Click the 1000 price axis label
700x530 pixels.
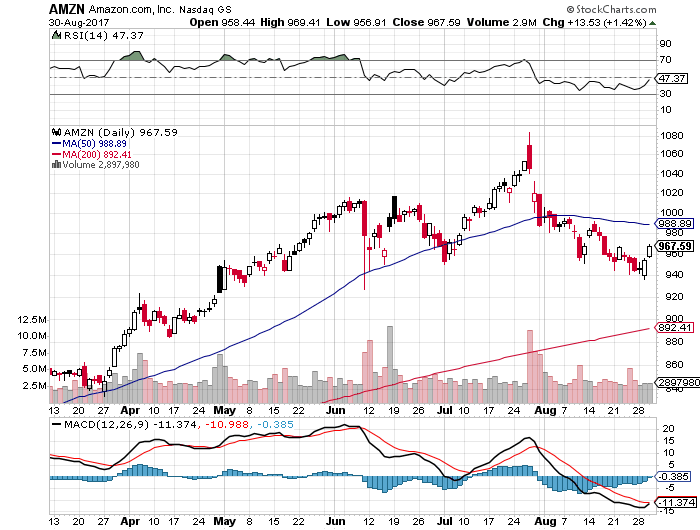click(x=671, y=213)
